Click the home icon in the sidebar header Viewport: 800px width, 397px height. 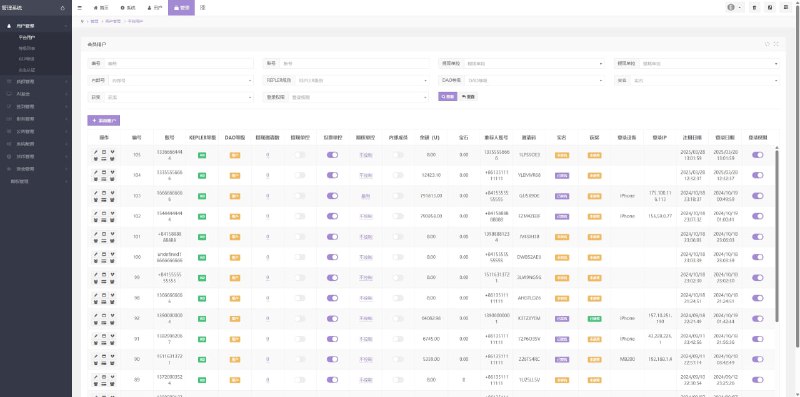click(62, 8)
